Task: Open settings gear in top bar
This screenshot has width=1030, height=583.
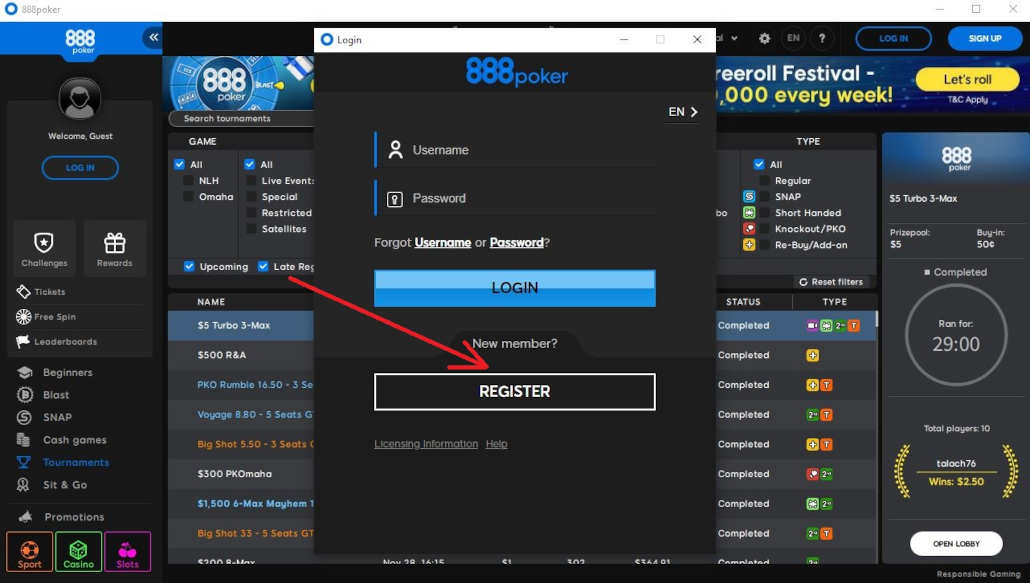Action: [764, 38]
